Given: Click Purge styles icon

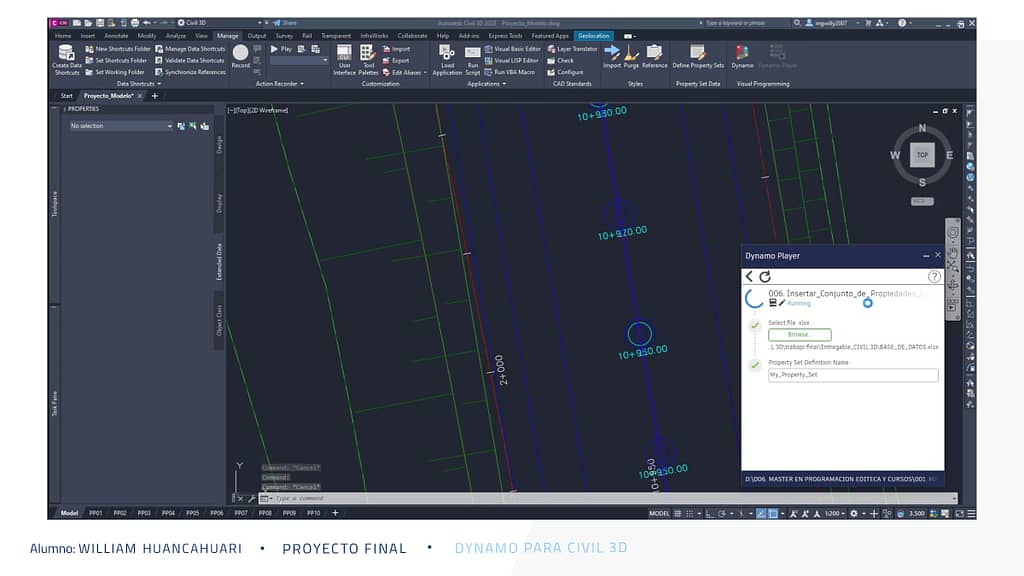Looking at the screenshot, I should point(631,56).
